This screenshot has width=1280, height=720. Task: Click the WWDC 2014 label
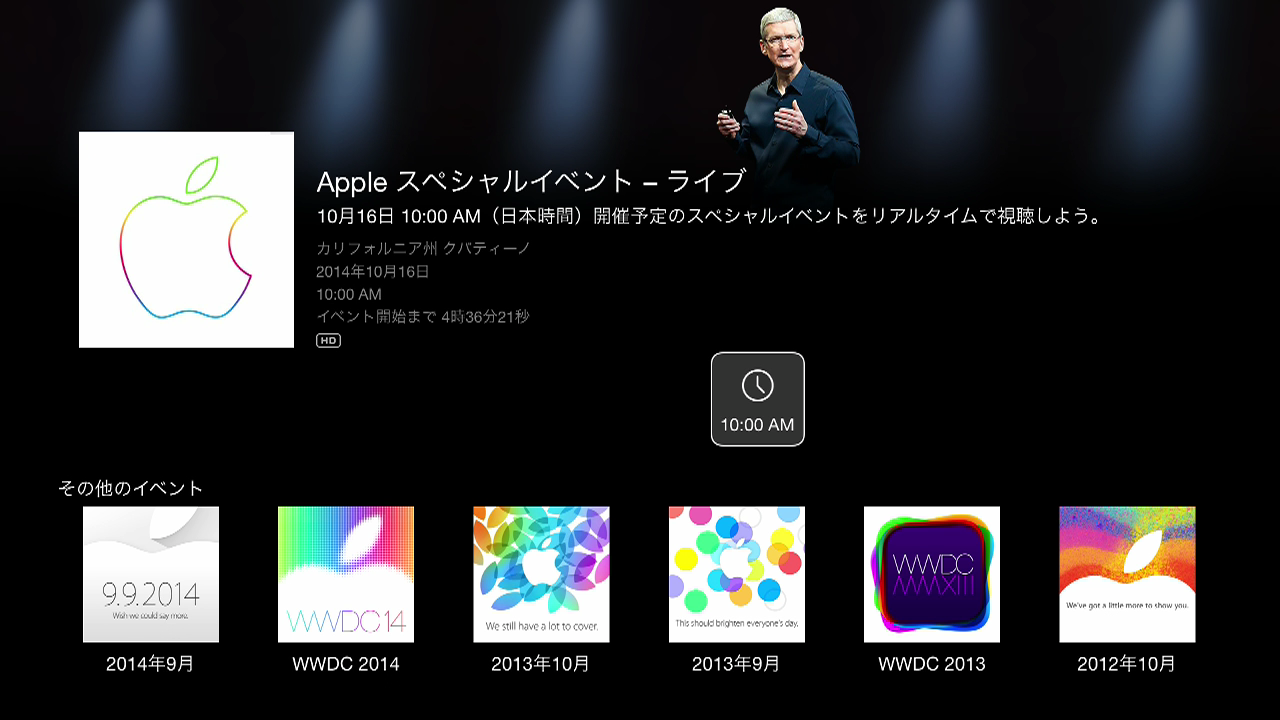point(346,664)
